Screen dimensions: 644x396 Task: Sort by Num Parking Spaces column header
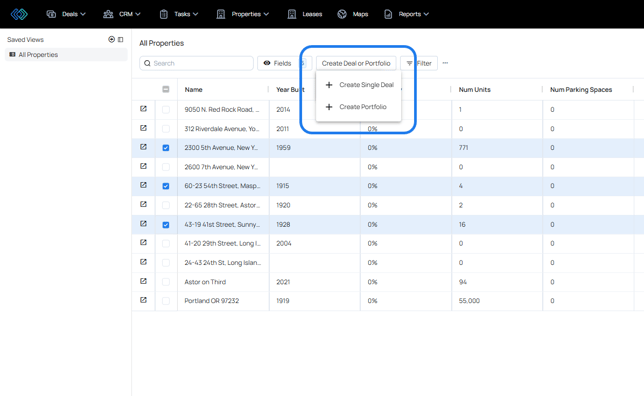pyautogui.click(x=581, y=90)
